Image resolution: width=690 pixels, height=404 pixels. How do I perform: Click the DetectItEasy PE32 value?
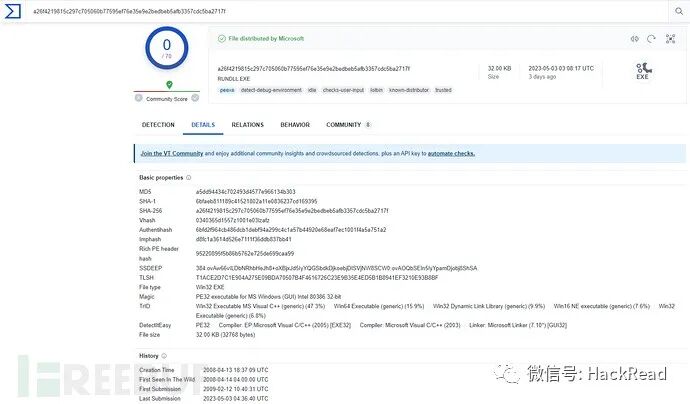[203, 325]
